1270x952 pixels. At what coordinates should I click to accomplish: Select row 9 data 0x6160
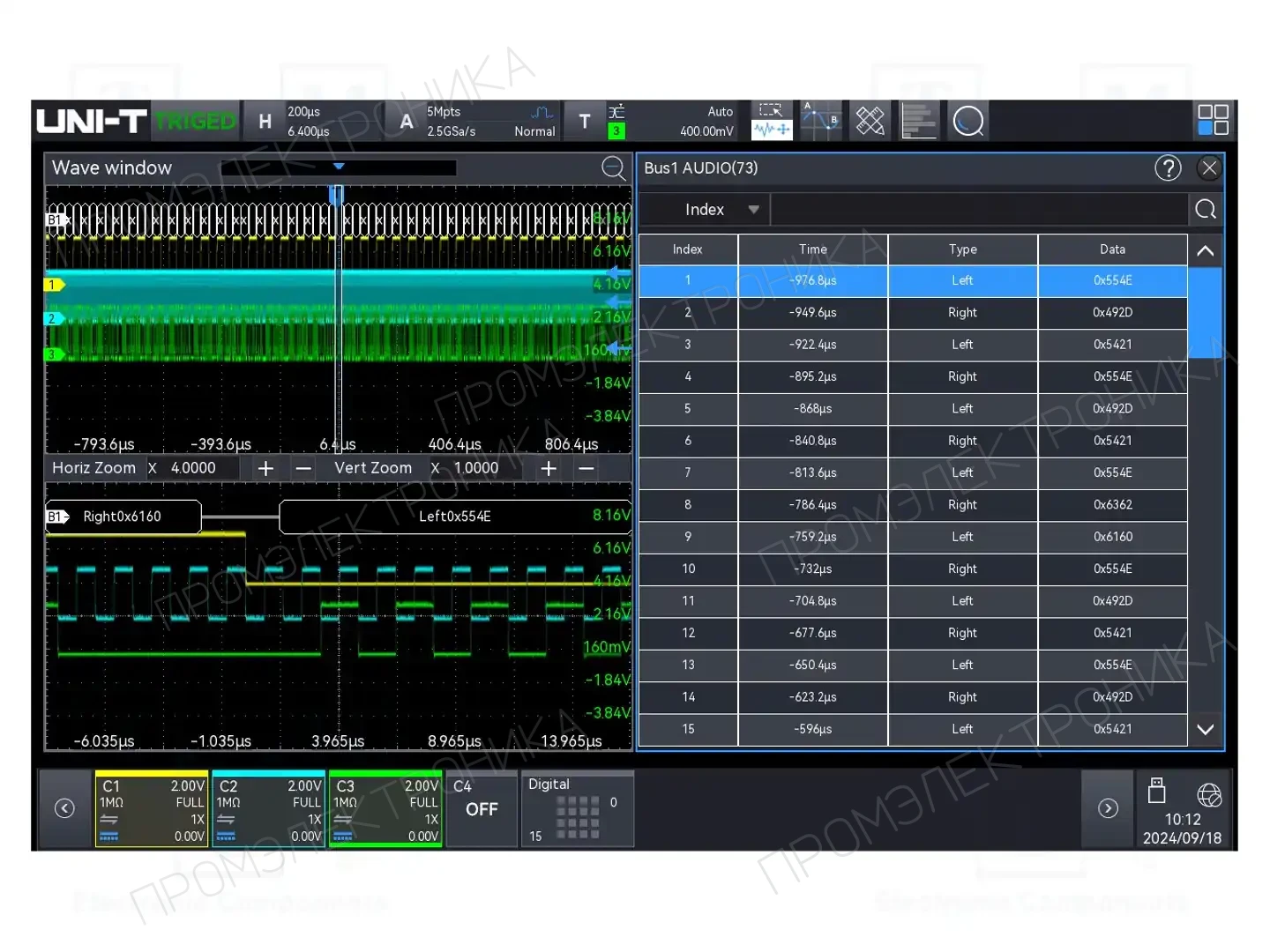[913, 537]
